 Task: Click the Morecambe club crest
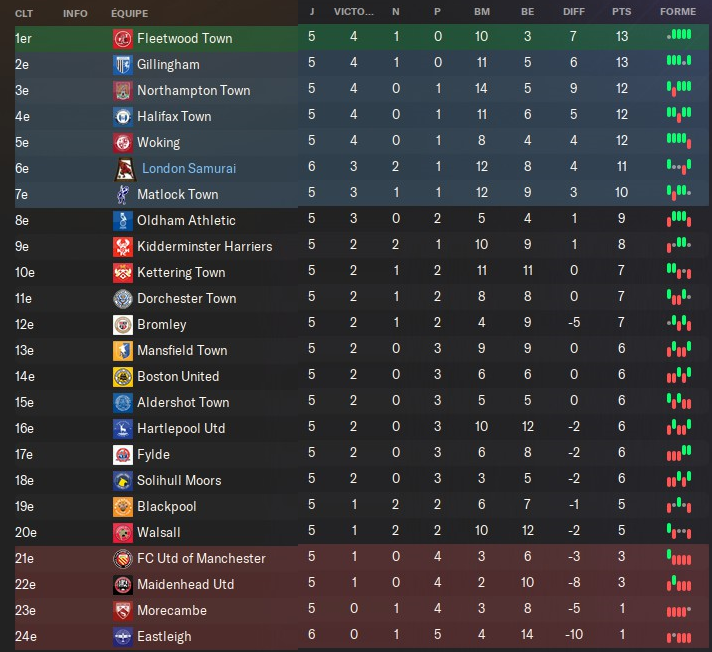(122, 611)
